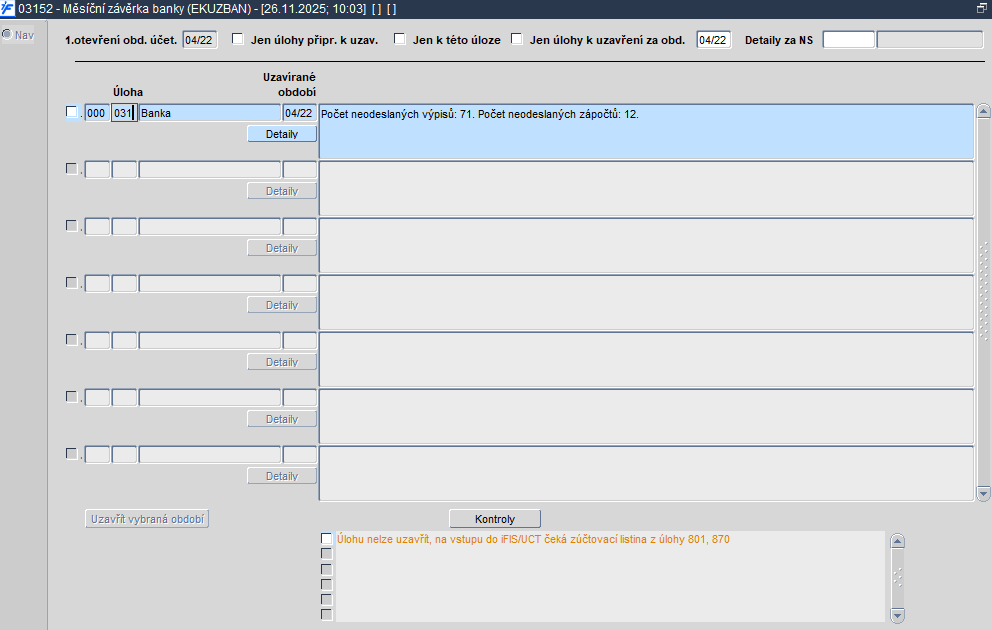Toggle 'Jen k této úloze' checkbox
992x630 pixels.
[400, 39]
